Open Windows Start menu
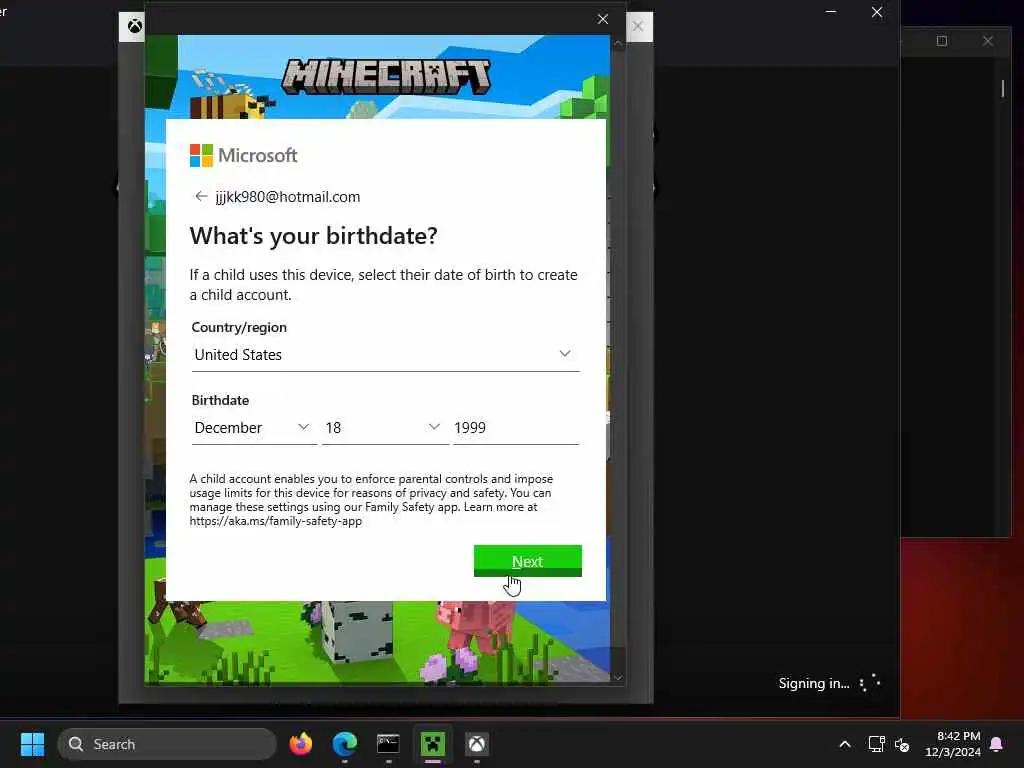 pyautogui.click(x=32, y=744)
